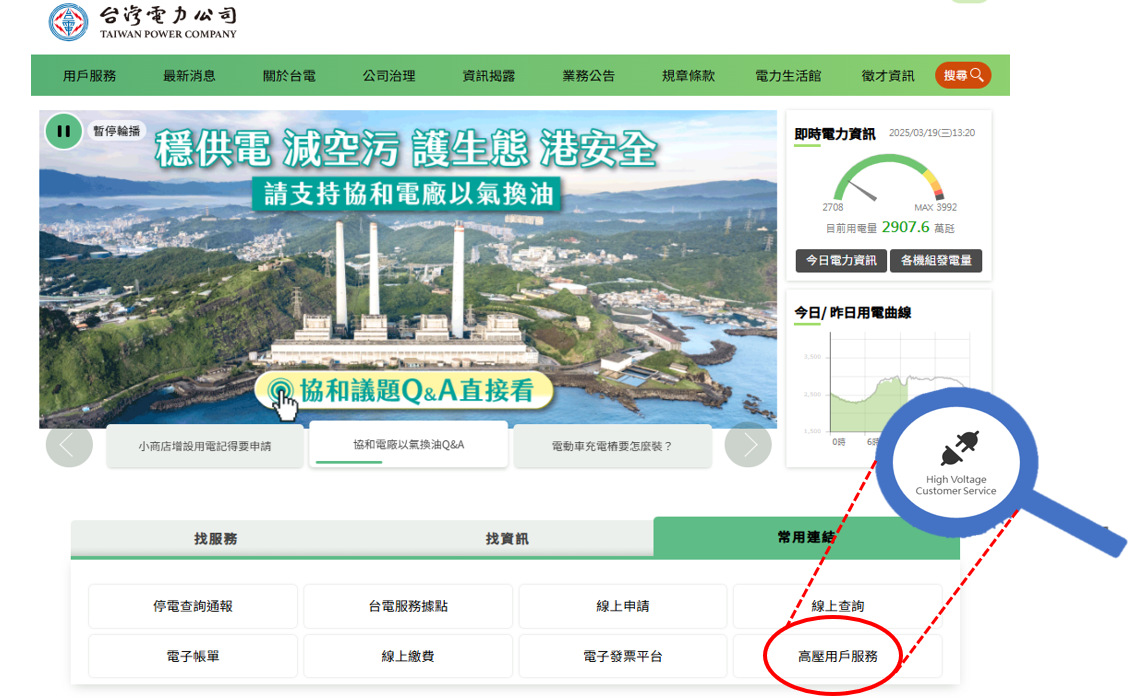Advance to the next carousel slide
Image resolution: width=1139 pixels, height=698 pixels.
click(x=748, y=445)
